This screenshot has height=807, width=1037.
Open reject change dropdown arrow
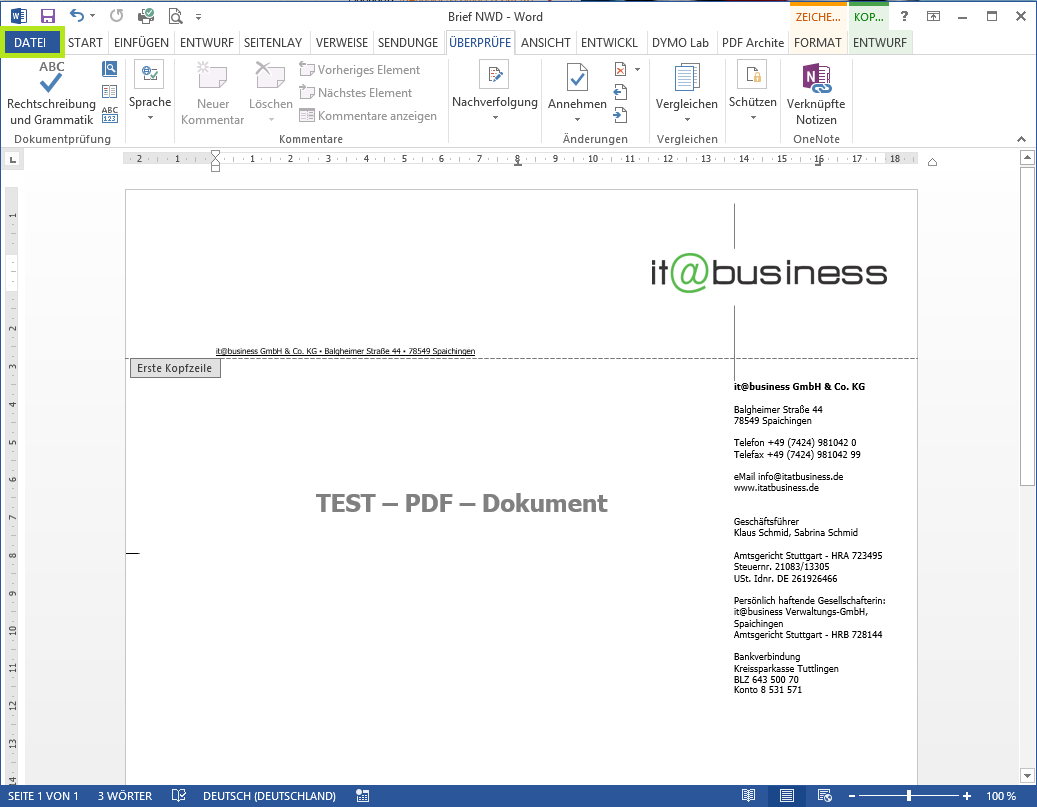pyautogui.click(x=638, y=69)
